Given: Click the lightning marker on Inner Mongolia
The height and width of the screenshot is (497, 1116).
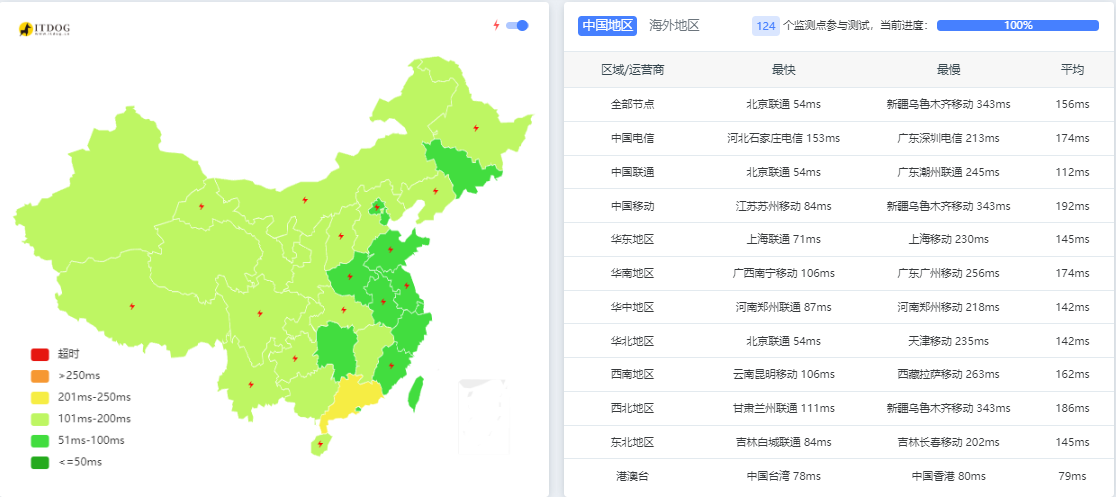Looking at the screenshot, I should (x=305, y=200).
